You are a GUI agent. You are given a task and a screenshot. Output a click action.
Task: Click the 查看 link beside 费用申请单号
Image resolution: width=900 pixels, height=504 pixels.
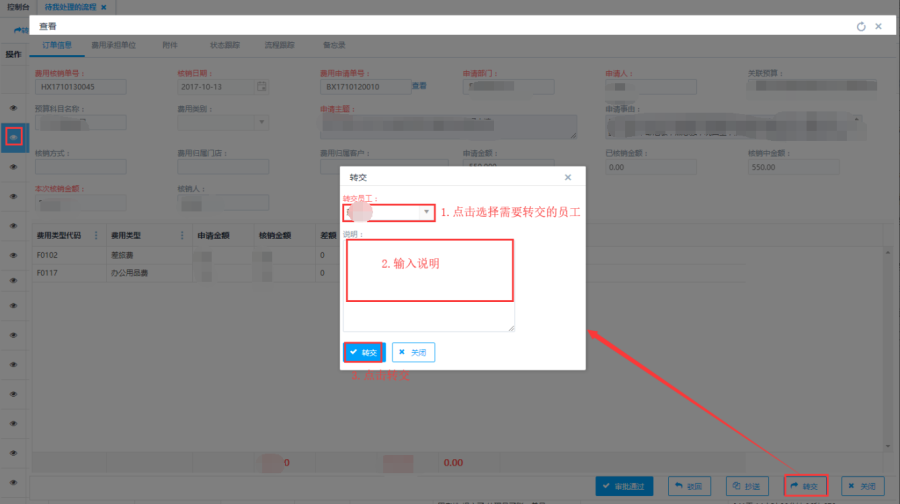(419, 86)
